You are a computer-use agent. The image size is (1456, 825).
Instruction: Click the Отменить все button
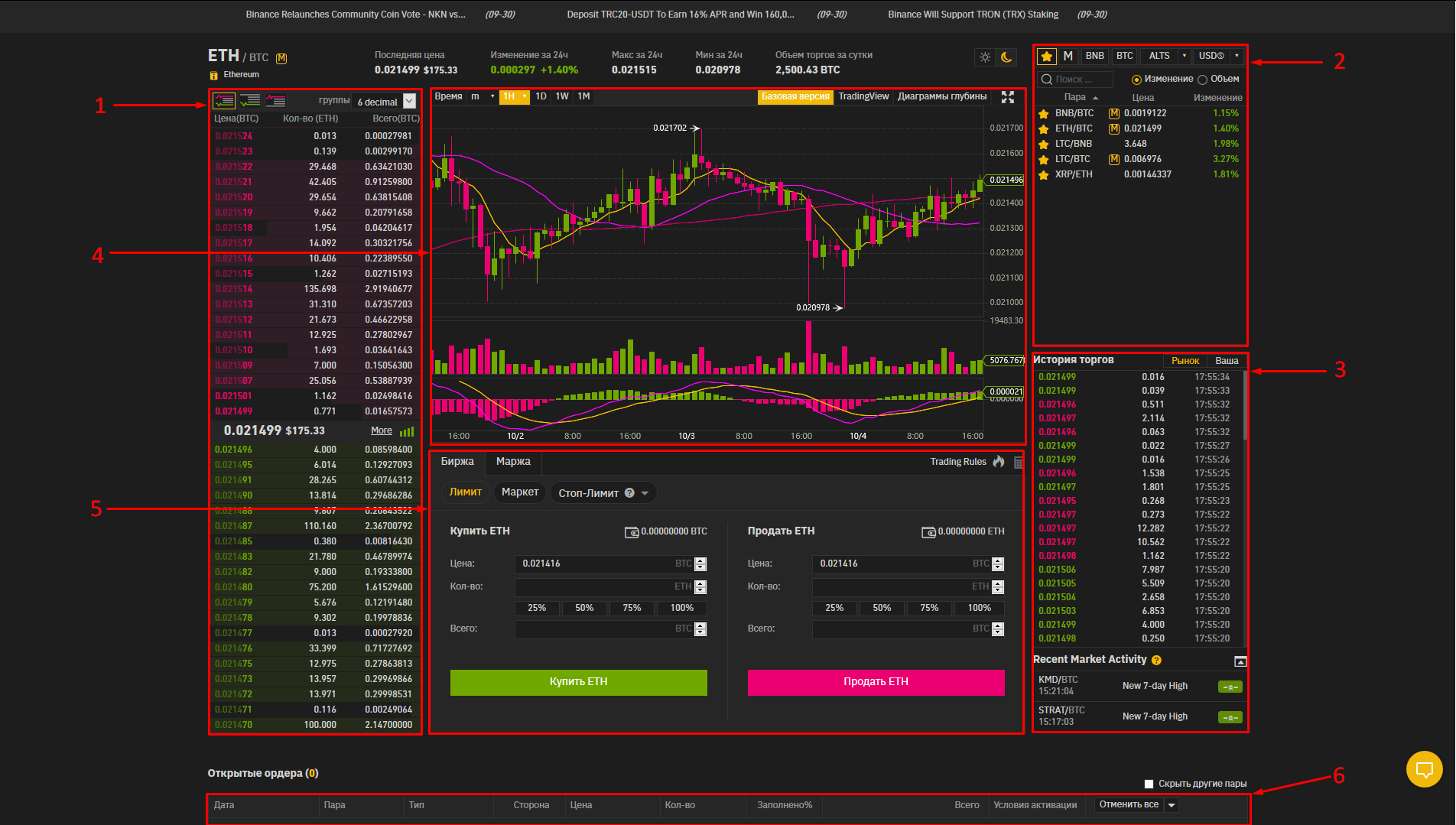pos(1129,805)
